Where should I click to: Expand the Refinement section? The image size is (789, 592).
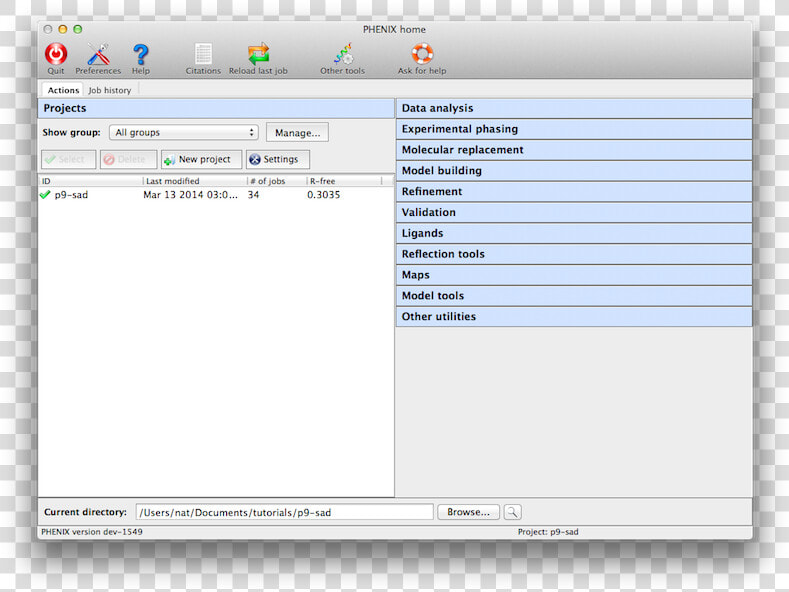point(574,191)
